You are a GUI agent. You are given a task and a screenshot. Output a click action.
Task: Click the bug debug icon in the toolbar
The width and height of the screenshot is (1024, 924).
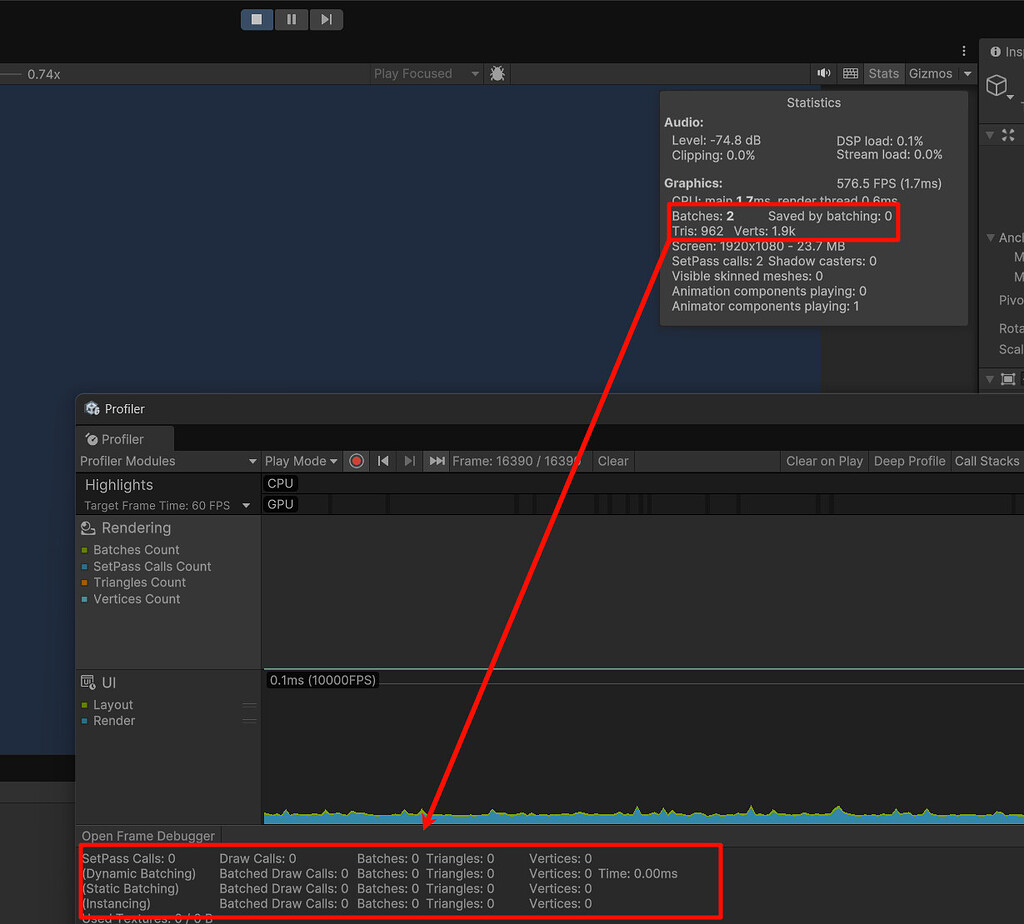(x=497, y=73)
